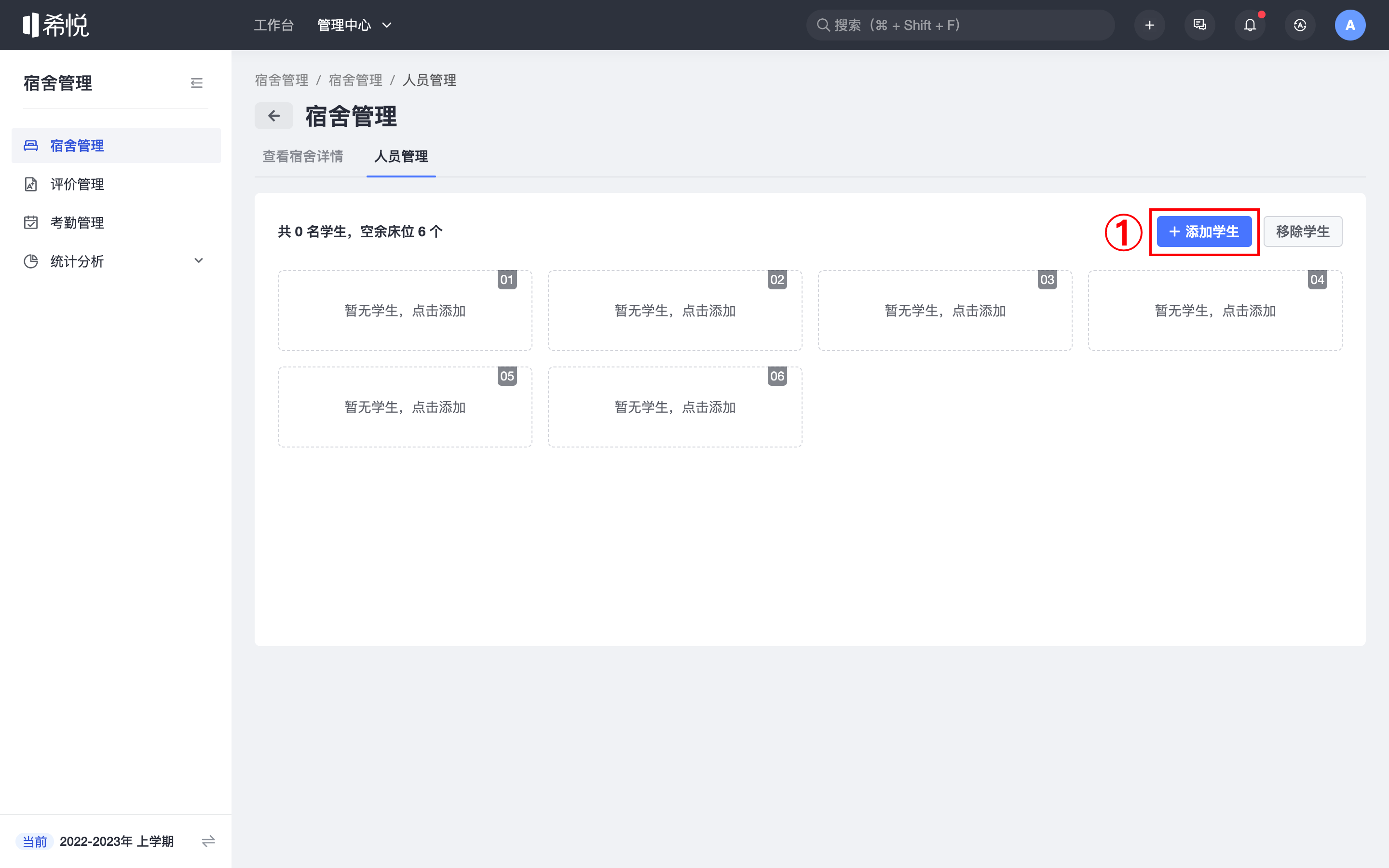
Task: Click the 希悦 logo
Action: point(55,25)
